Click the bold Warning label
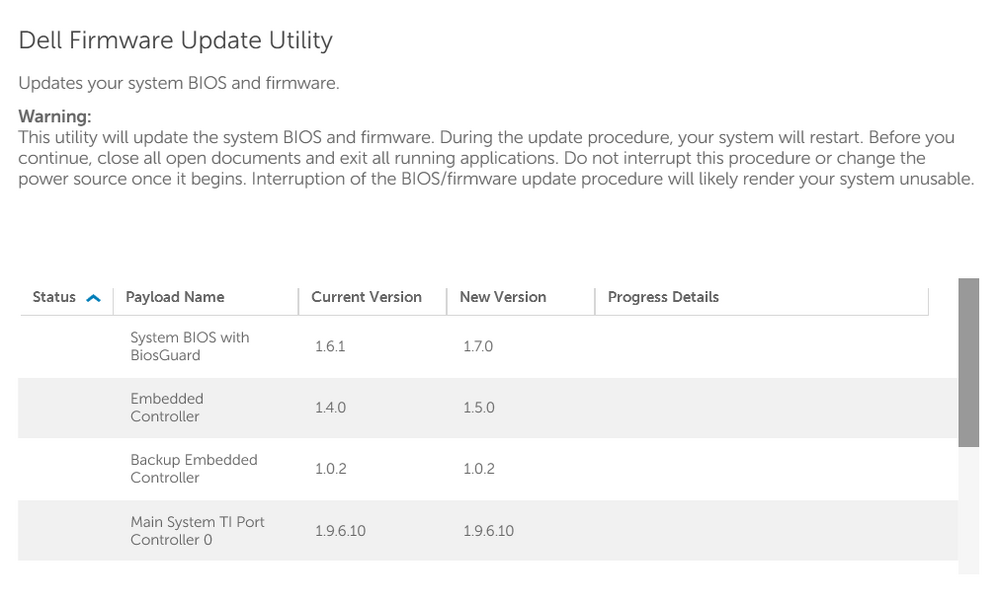The image size is (1000, 600). pyautogui.click(x=55, y=117)
